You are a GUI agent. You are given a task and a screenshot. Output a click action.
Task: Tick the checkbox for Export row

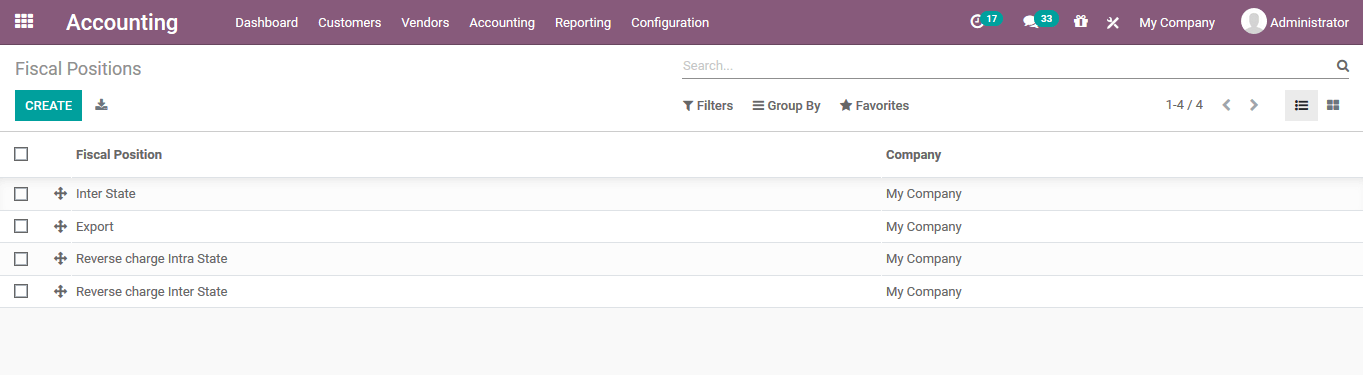pyautogui.click(x=21, y=226)
